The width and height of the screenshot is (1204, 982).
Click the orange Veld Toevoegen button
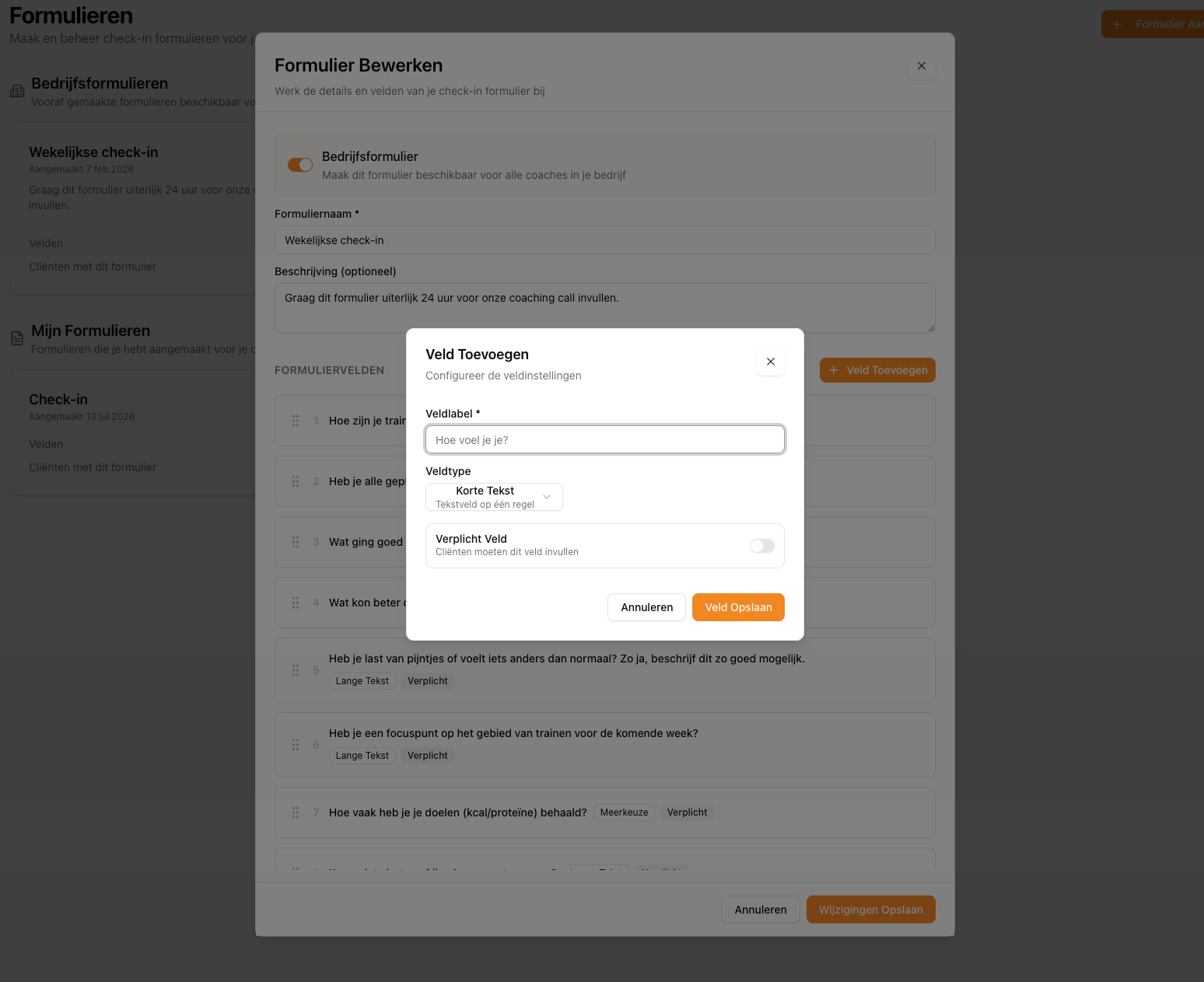pos(877,370)
